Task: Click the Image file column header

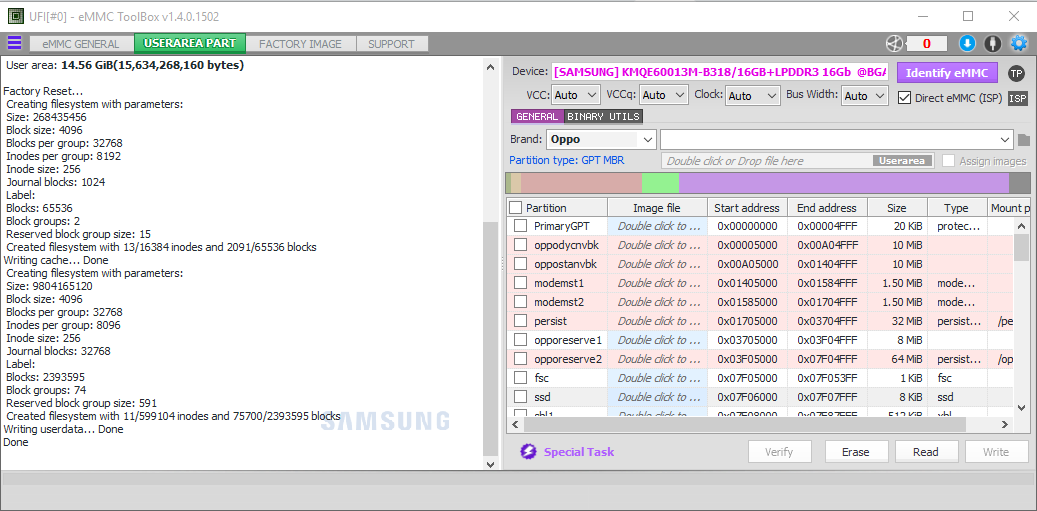Action: pyautogui.click(x=657, y=208)
